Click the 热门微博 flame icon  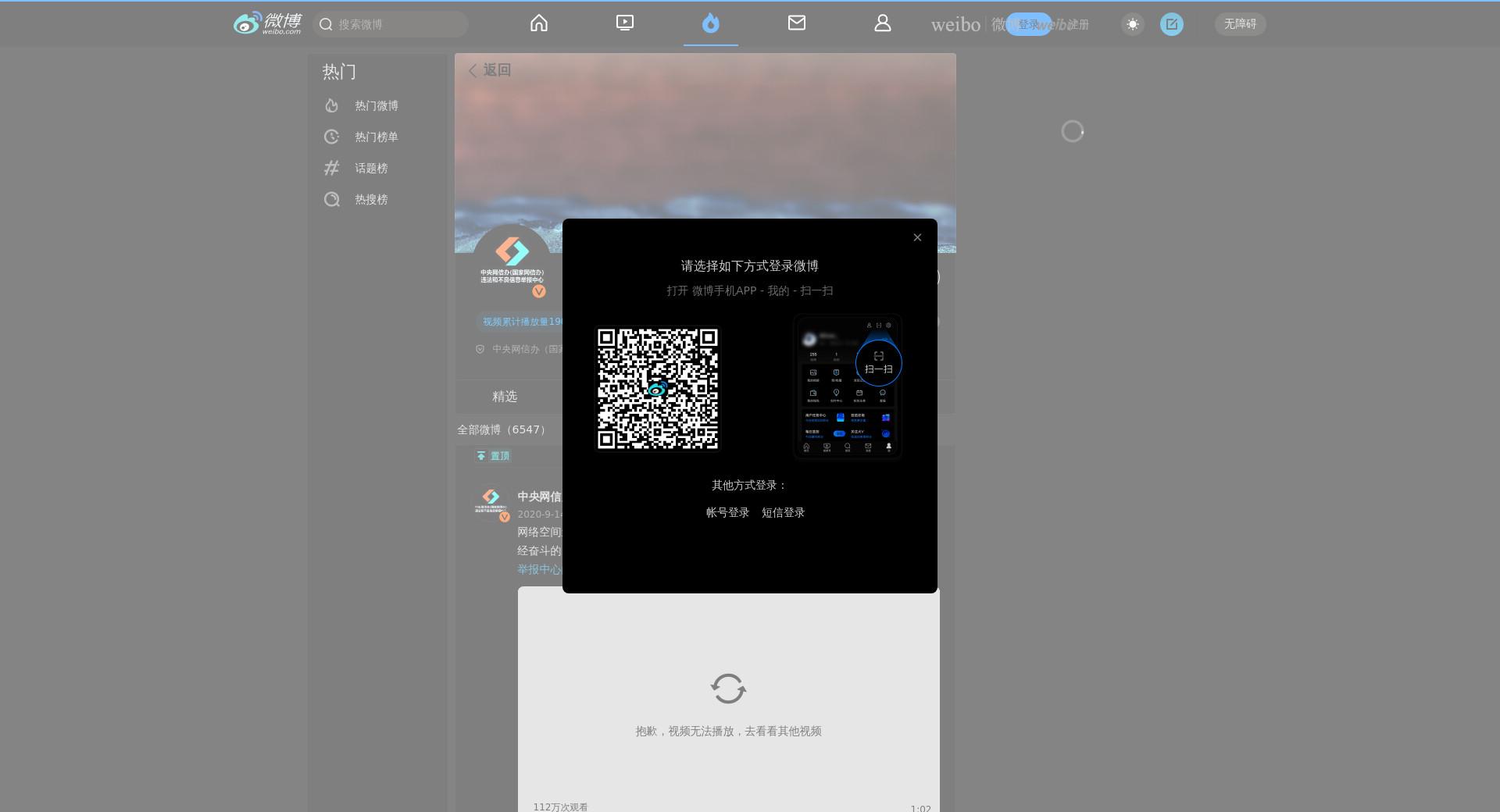(x=332, y=105)
